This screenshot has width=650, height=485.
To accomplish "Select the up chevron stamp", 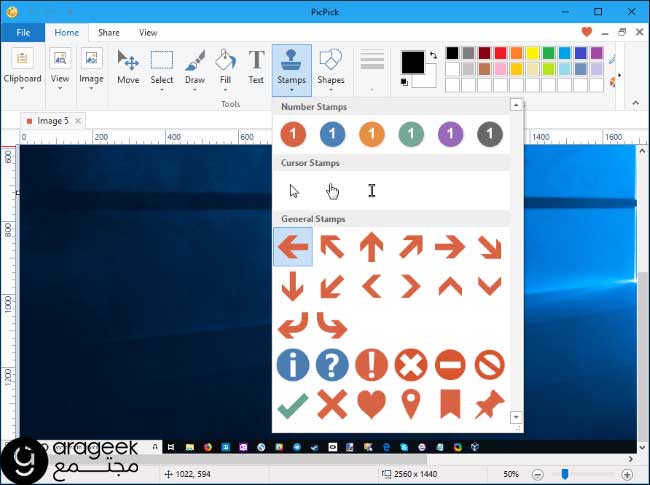I will click(x=451, y=286).
